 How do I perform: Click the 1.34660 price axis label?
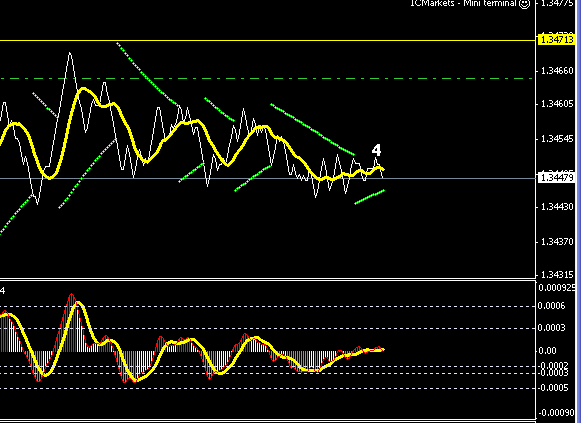tap(557, 70)
